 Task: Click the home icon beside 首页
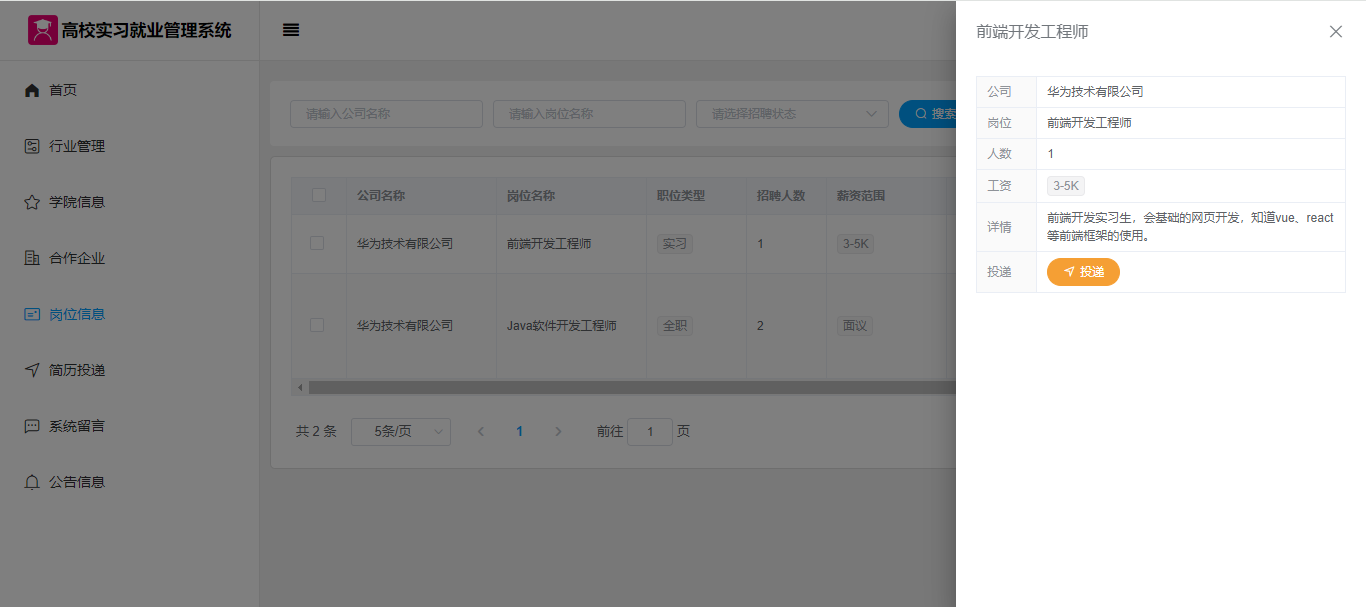(32, 90)
